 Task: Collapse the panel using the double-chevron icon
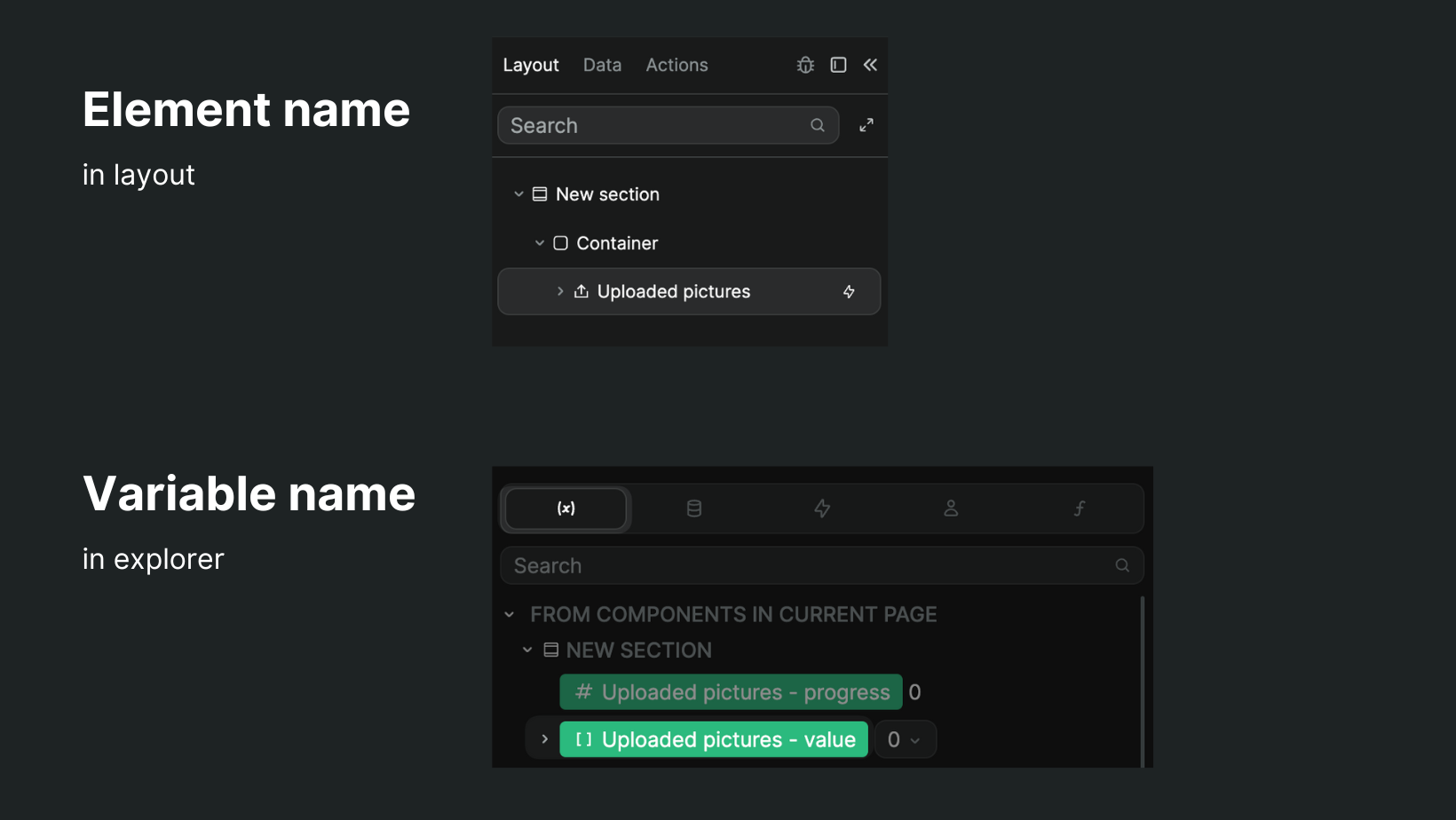[870, 65]
